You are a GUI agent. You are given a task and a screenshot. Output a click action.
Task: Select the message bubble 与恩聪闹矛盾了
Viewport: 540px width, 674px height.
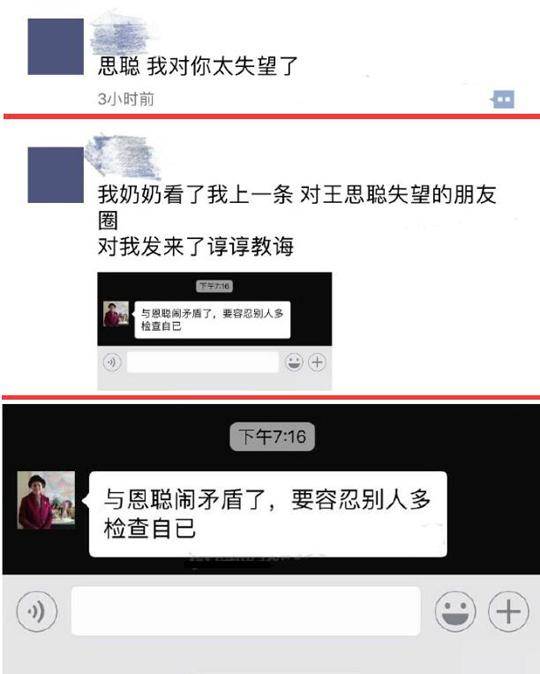tap(268, 514)
